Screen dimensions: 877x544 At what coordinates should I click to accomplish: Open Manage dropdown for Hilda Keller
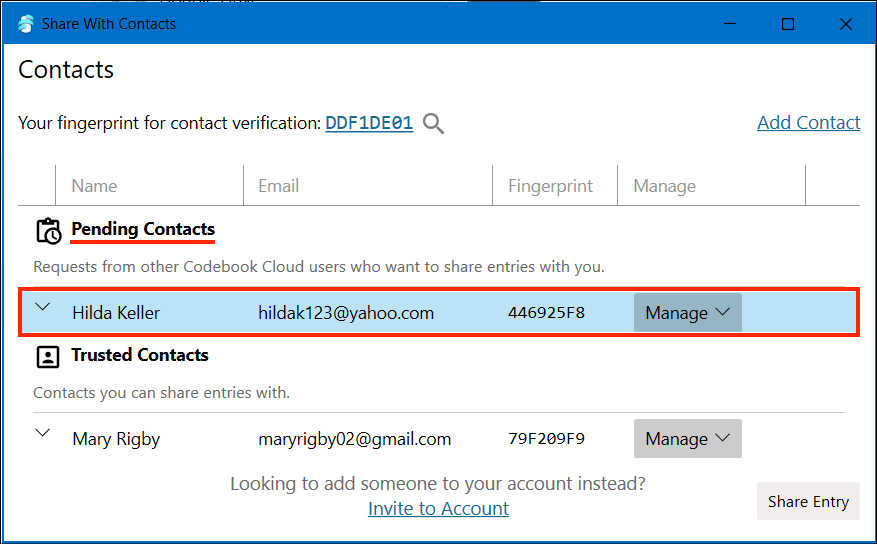[x=687, y=313]
